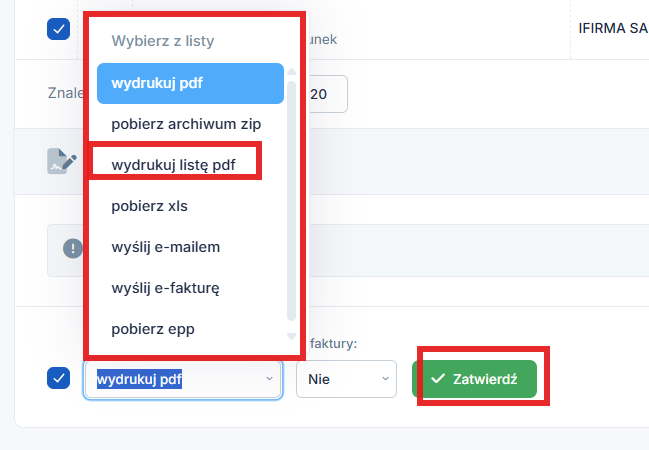Select 'wydrukuj pdf' from the list
Screen dimensions: 649x450
click(x=190, y=83)
